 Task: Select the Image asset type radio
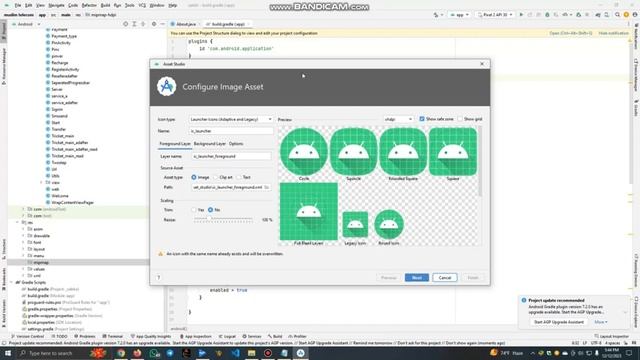coord(194,177)
